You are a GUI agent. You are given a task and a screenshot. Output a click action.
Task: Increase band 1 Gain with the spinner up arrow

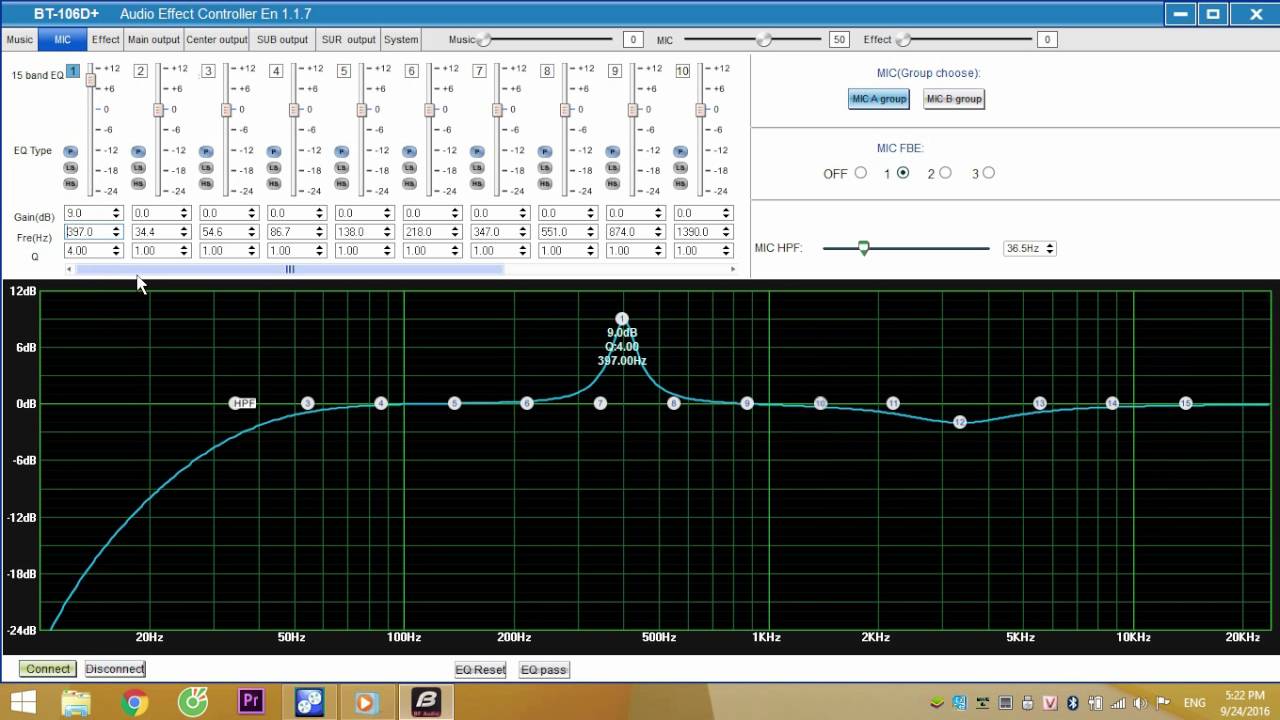click(x=116, y=210)
